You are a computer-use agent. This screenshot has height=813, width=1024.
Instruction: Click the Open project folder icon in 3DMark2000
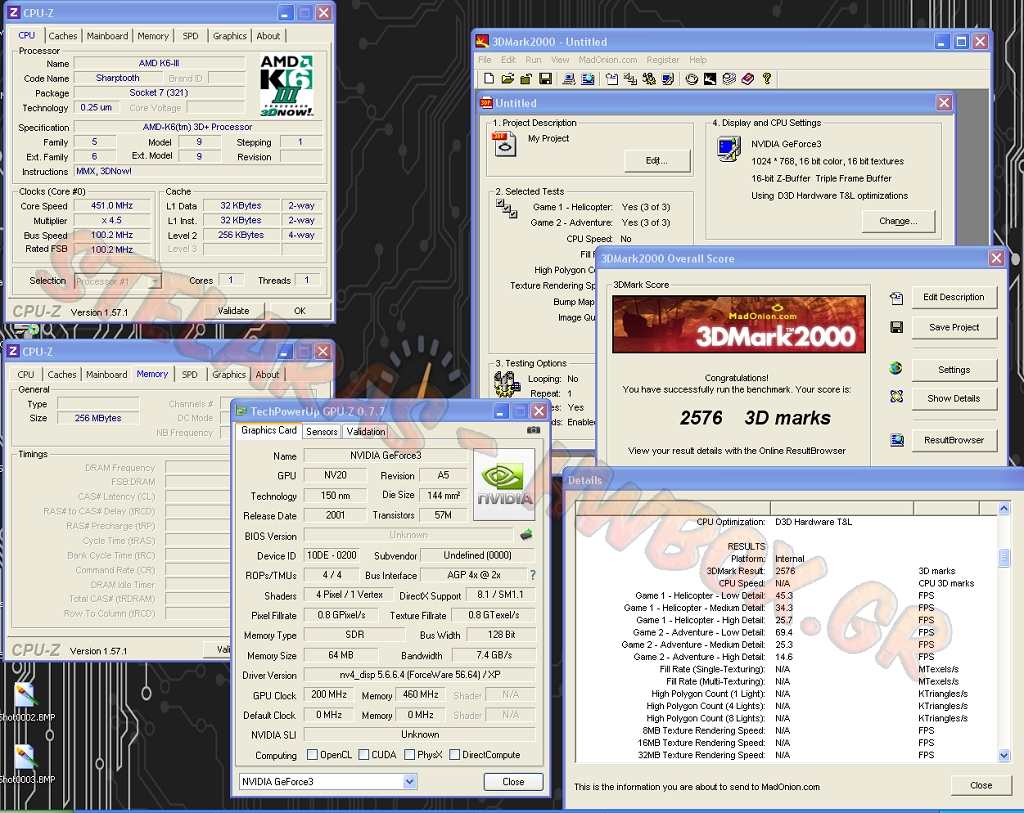pos(507,79)
